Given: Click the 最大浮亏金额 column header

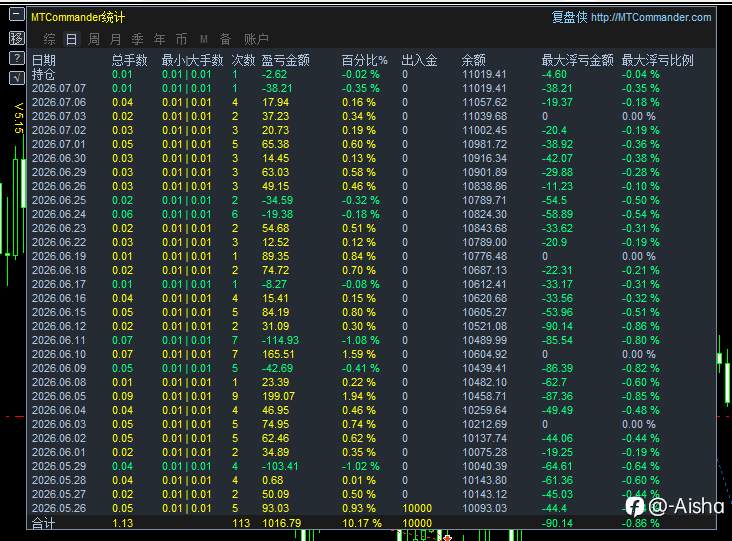Looking at the screenshot, I should 577,60.
